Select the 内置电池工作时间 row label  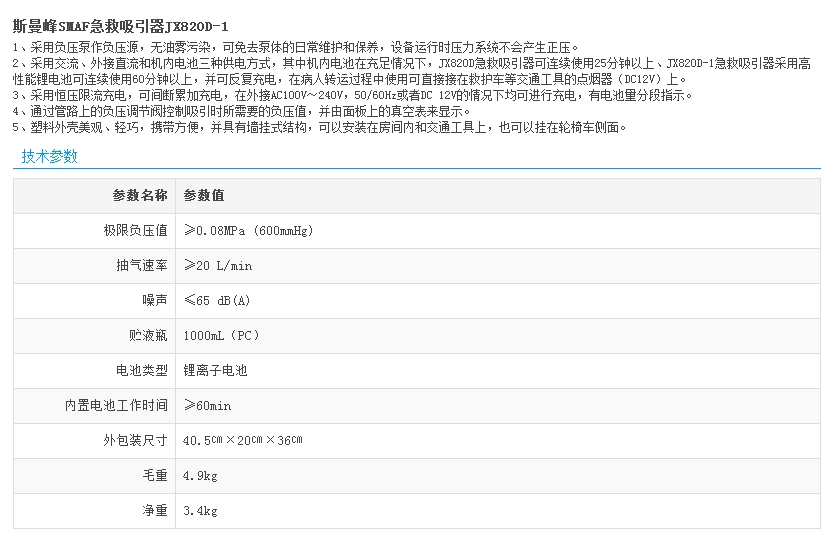[116, 405]
